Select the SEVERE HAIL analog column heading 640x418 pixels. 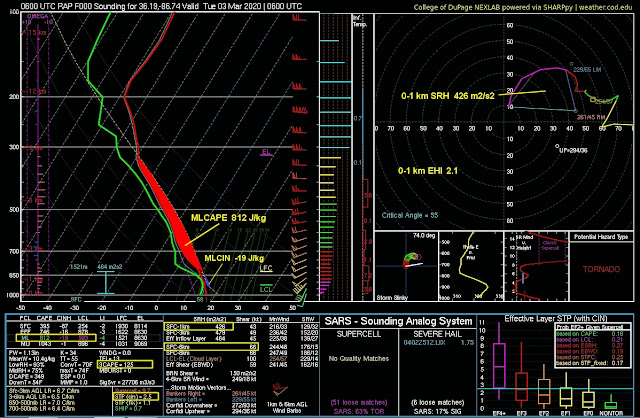[x=438, y=334]
